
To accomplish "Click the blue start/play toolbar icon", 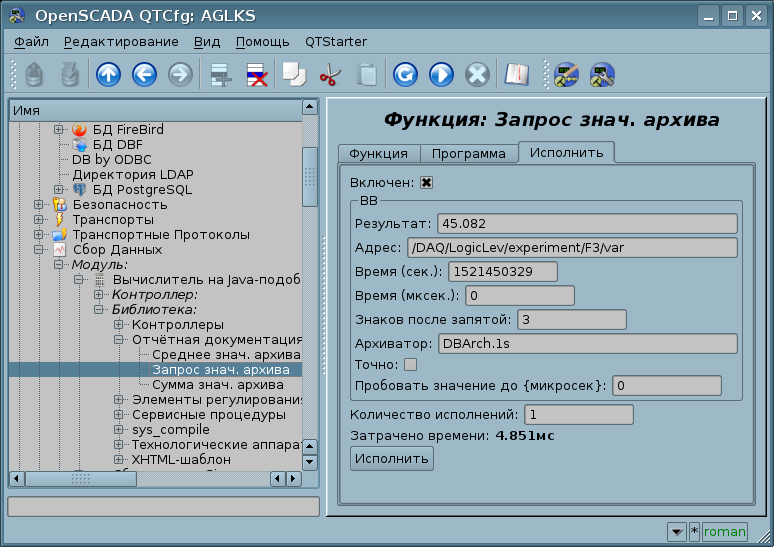I will pyautogui.click(x=441, y=75).
